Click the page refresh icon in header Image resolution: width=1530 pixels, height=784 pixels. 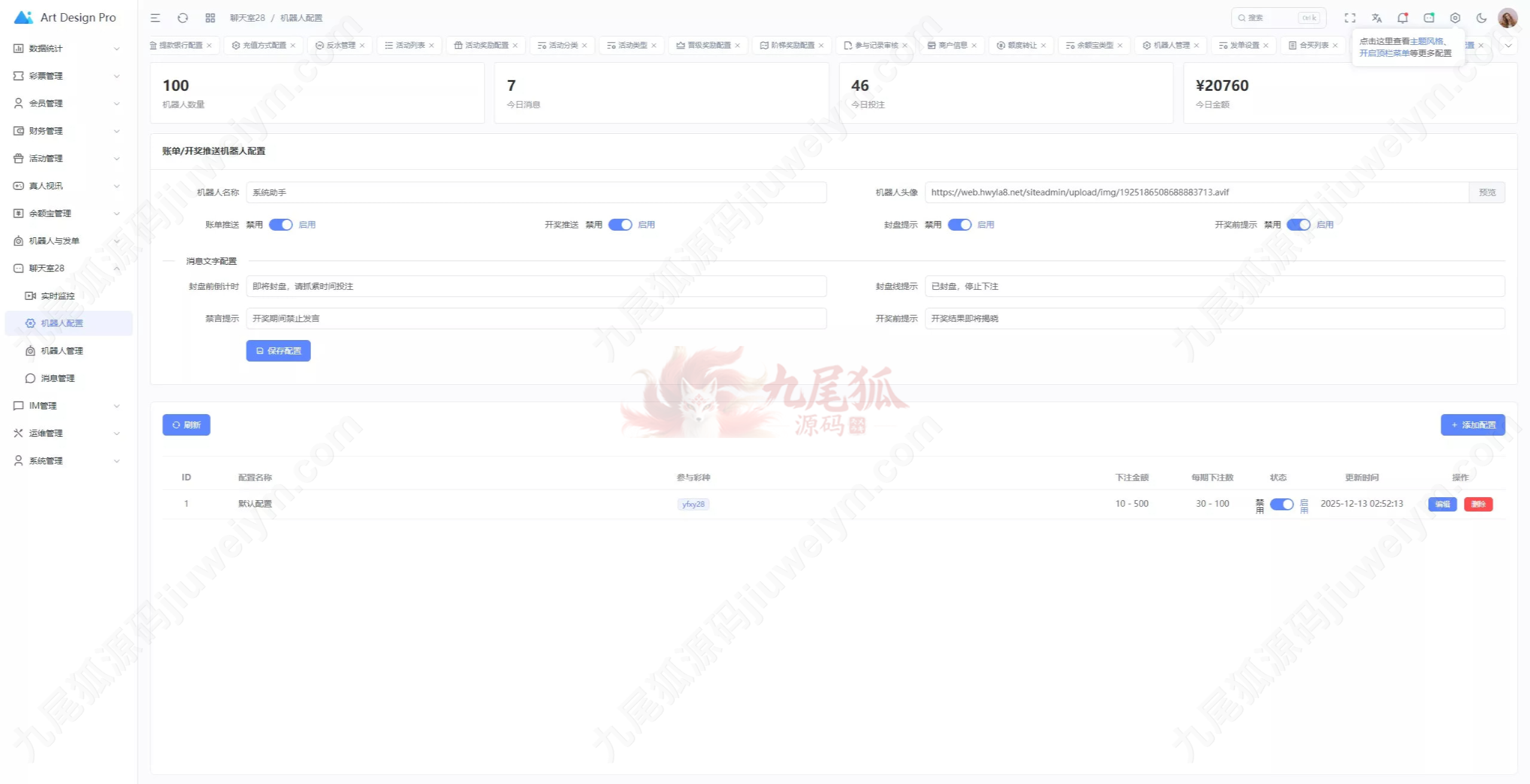click(x=183, y=18)
